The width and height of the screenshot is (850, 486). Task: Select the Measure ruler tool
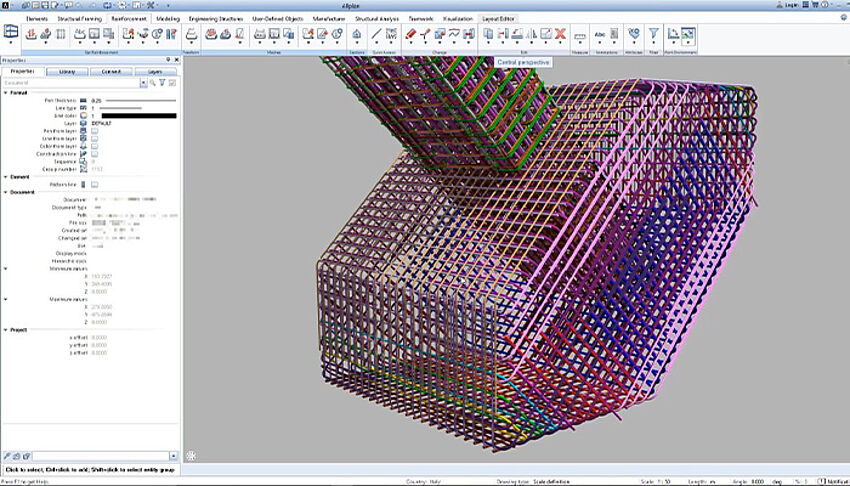(580, 35)
